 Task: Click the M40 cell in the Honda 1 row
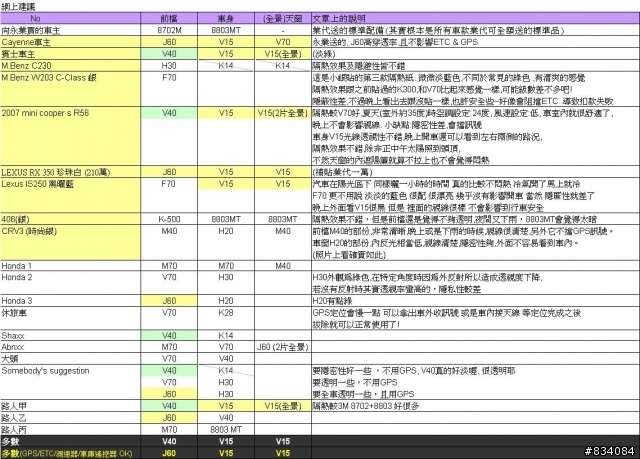[283, 266]
